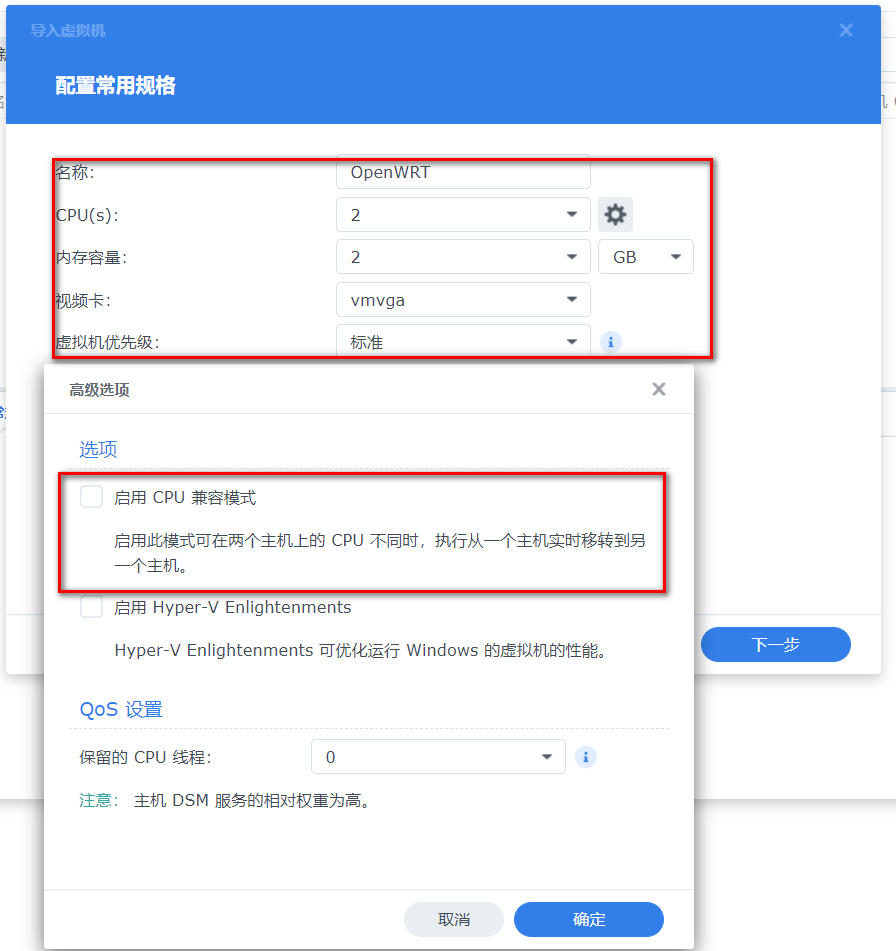This screenshot has width=896, height=951.
Task: Click the 确定 button to confirm
Action: 588,919
